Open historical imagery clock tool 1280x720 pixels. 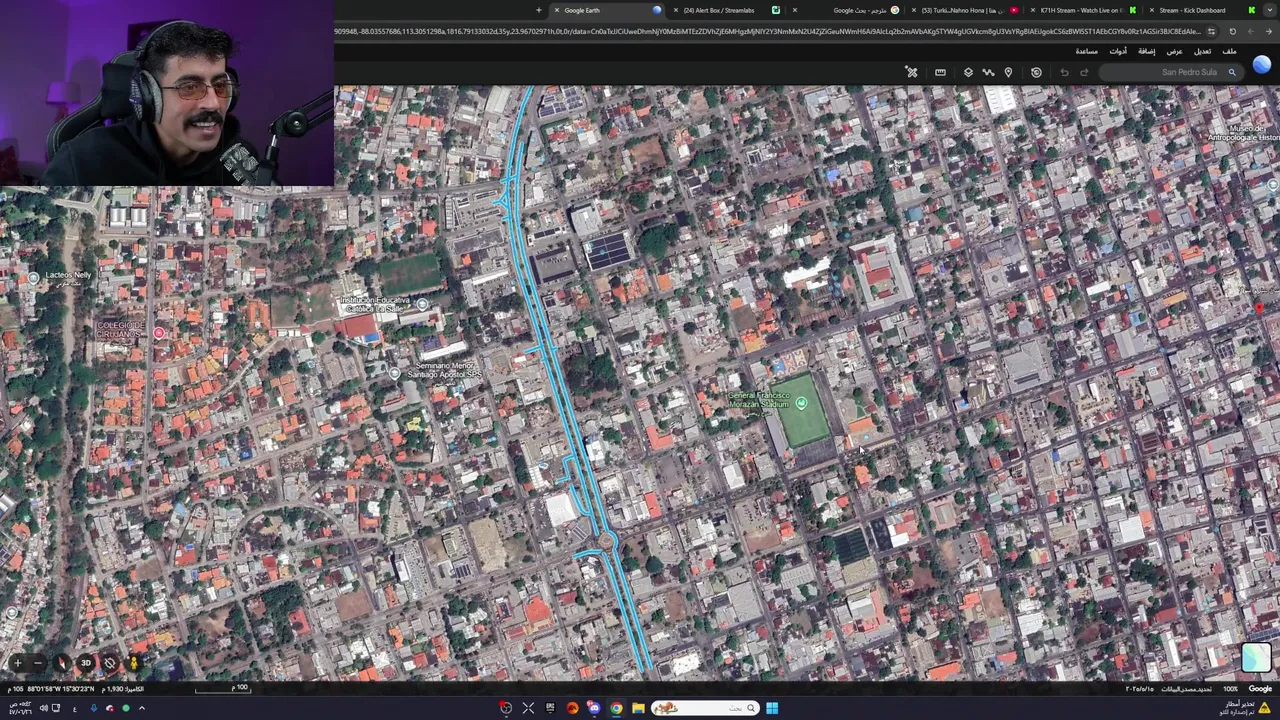[x=1036, y=72]
